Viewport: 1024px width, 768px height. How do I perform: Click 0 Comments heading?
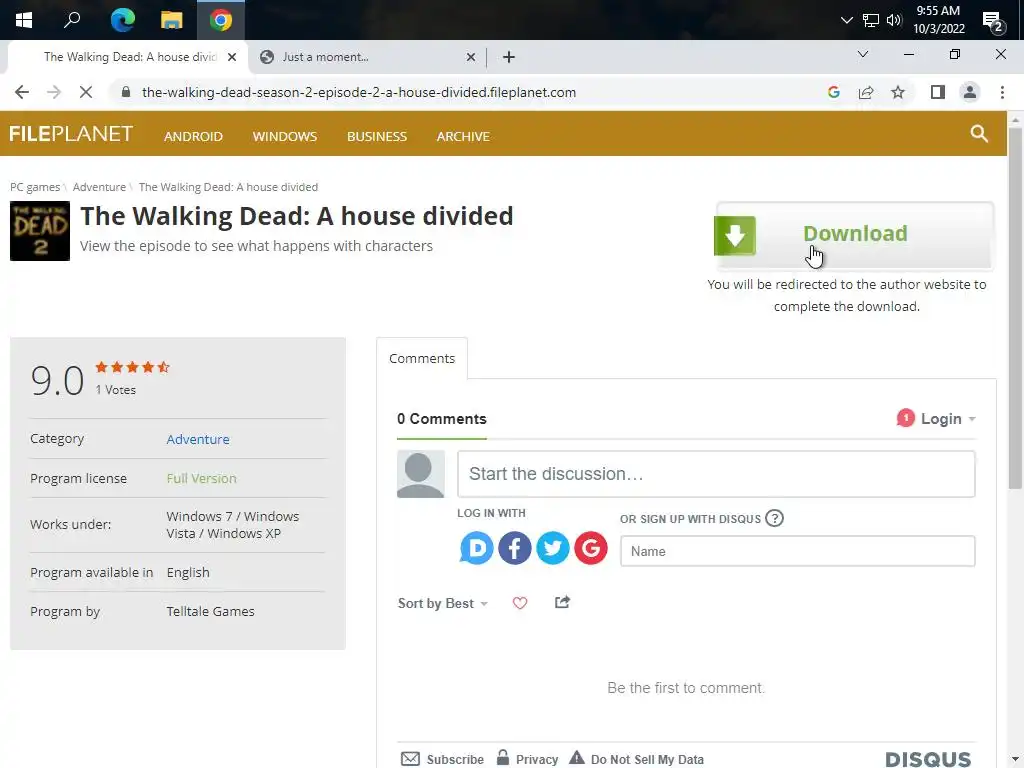point(441,419)
